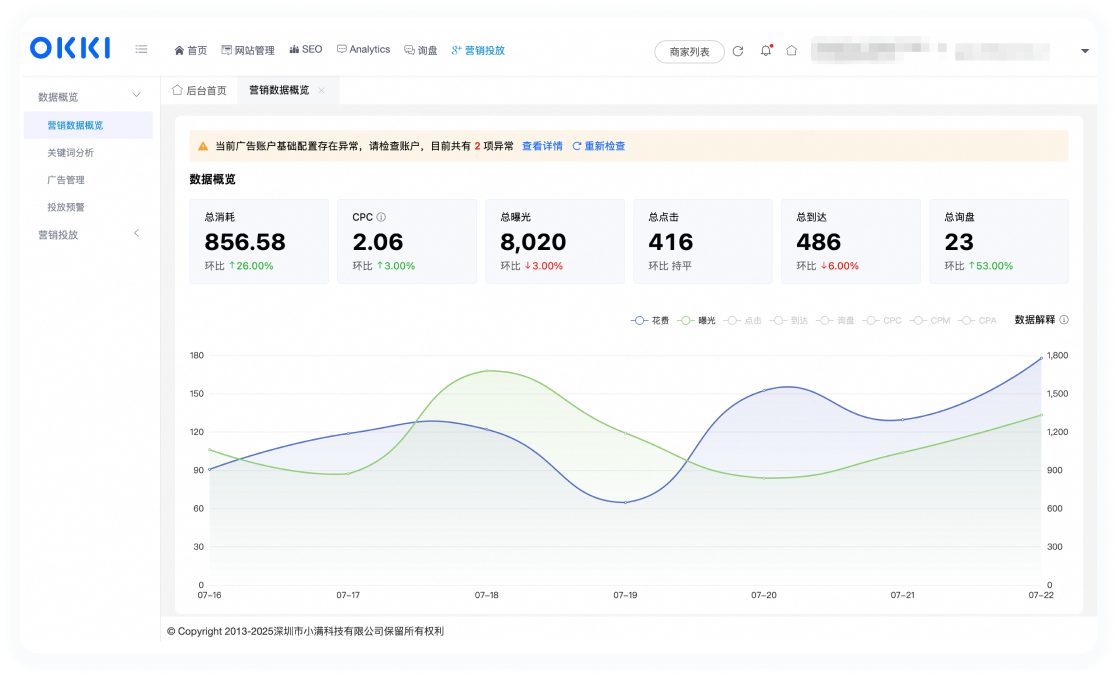Switch to the 后台首页 tab
1118x677 pixels.
(199, 90)
